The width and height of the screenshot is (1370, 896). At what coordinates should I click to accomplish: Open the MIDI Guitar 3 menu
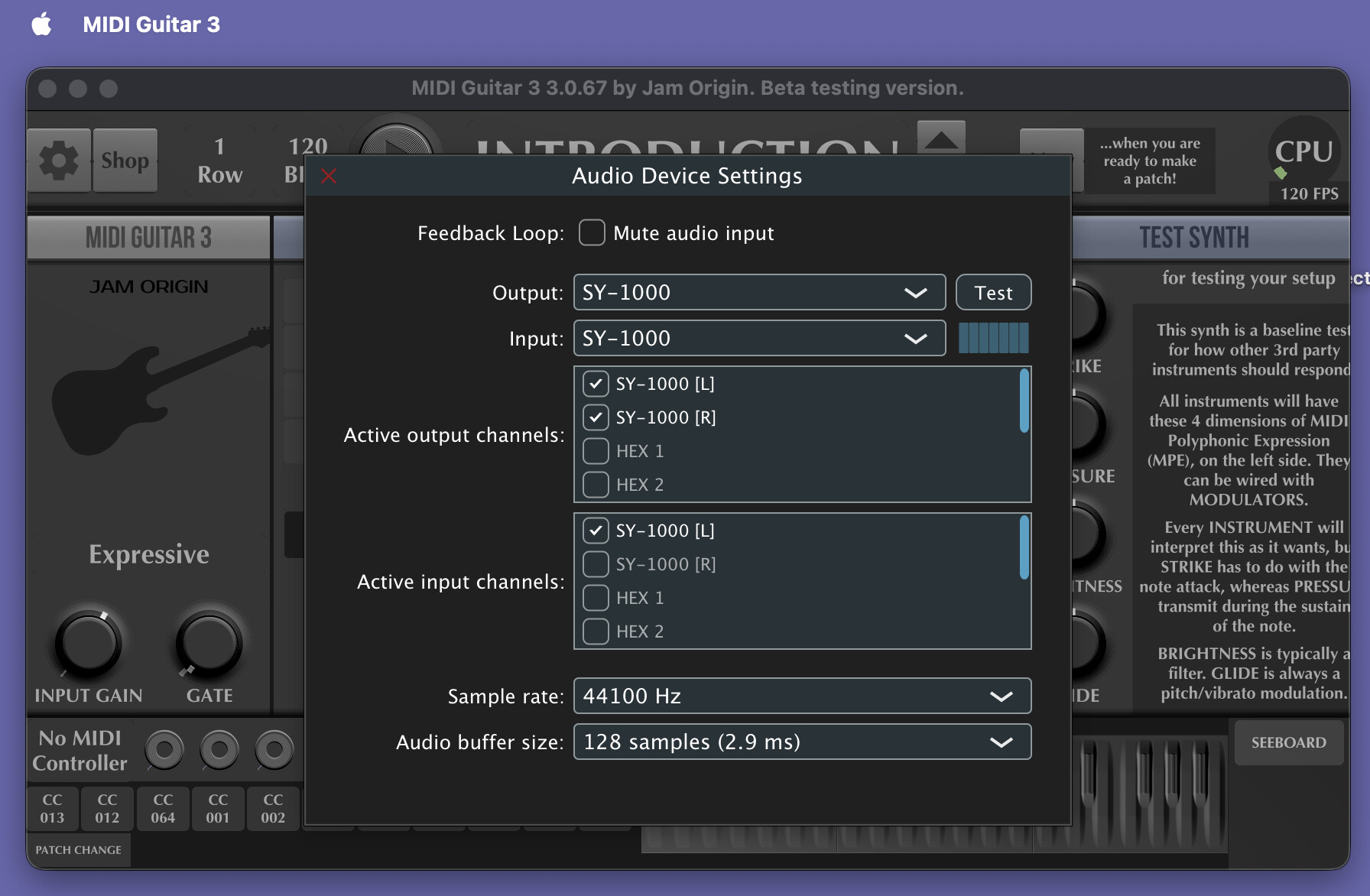pyautogui.click(x=151, y=24)
